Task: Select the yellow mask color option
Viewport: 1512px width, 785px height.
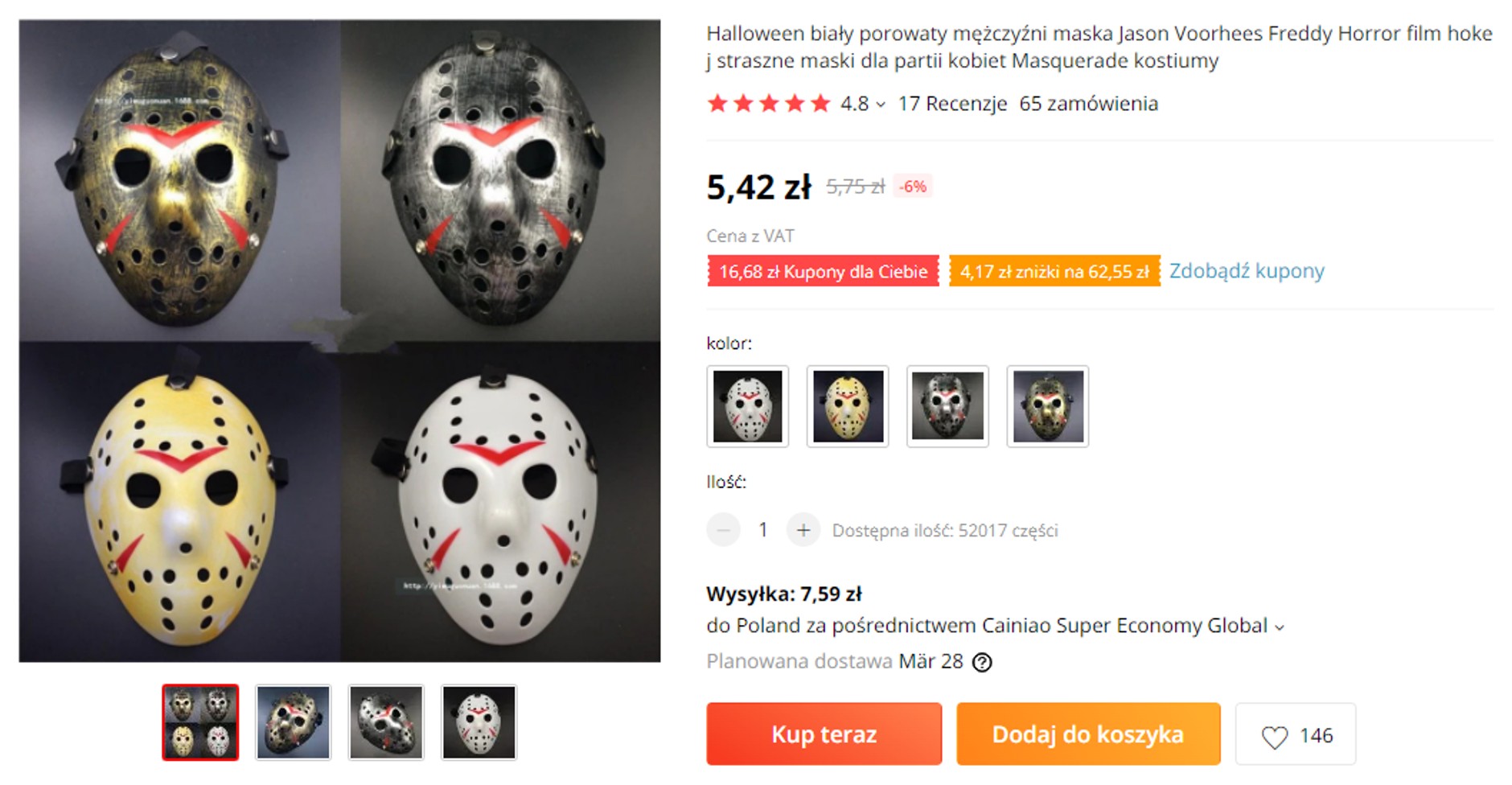Action: click(848, 406)
